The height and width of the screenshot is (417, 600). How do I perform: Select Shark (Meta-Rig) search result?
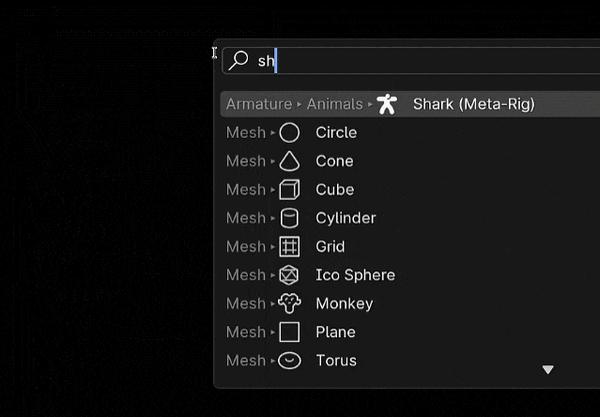pos(410,104)
